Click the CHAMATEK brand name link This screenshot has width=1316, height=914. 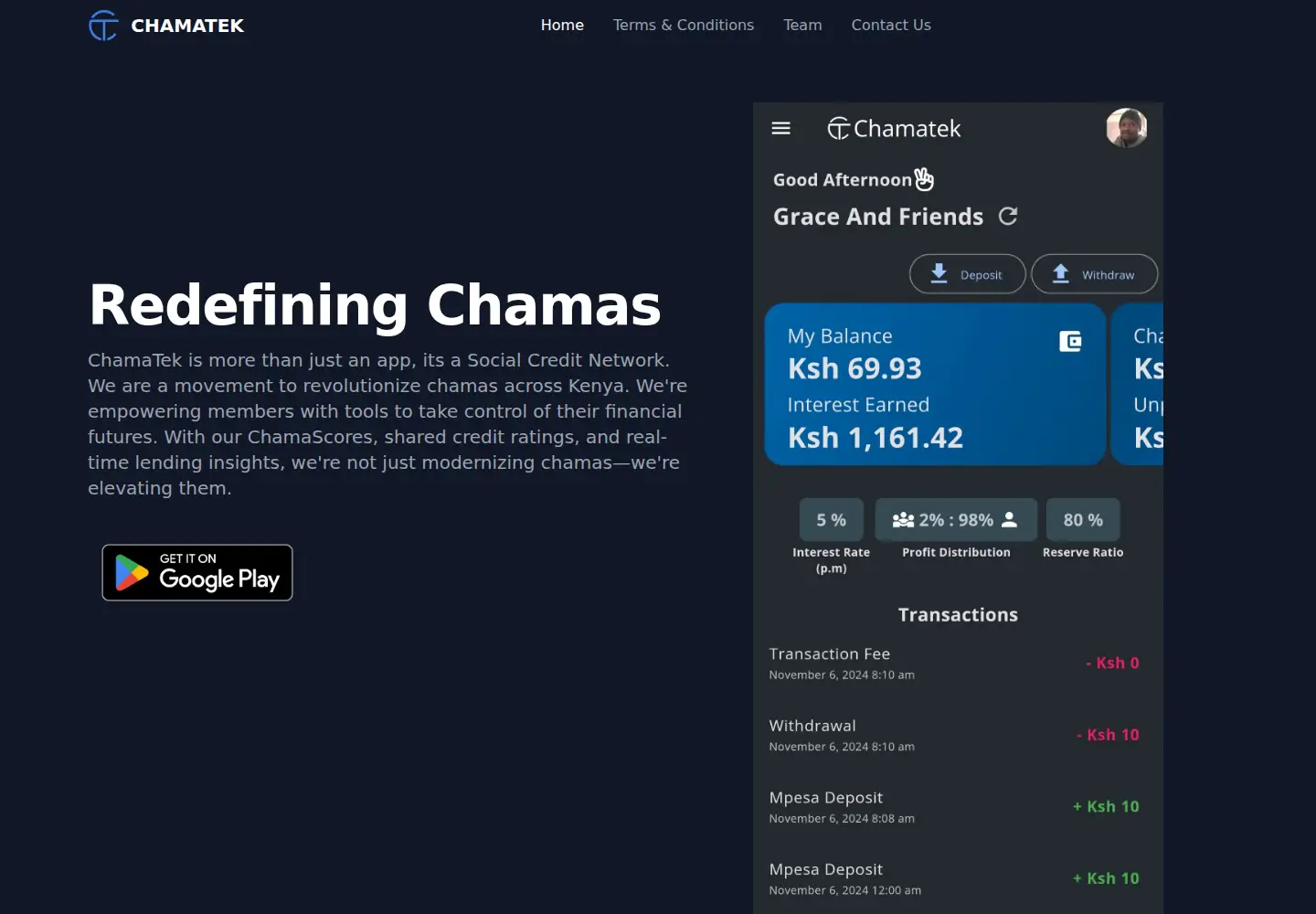[x=187, y=26]
